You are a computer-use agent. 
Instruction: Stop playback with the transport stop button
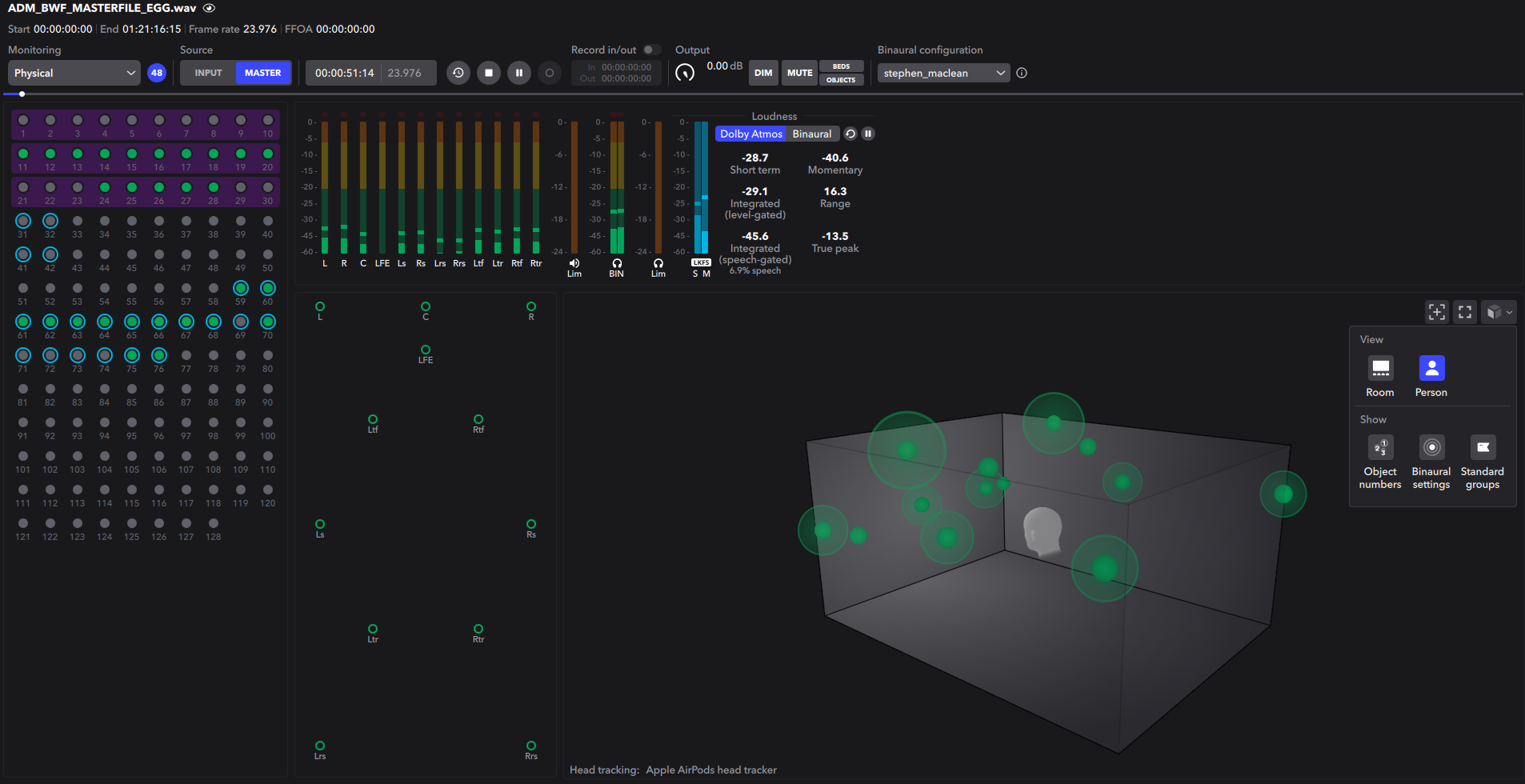489,73
